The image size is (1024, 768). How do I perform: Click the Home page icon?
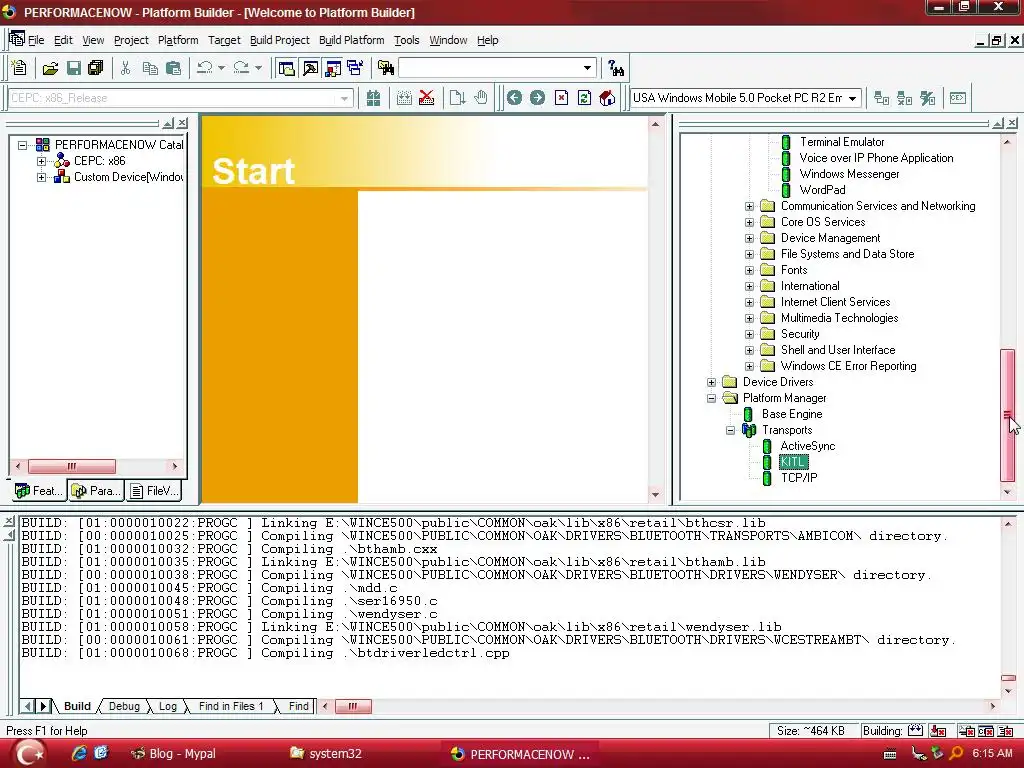click(x=607, y=98)
